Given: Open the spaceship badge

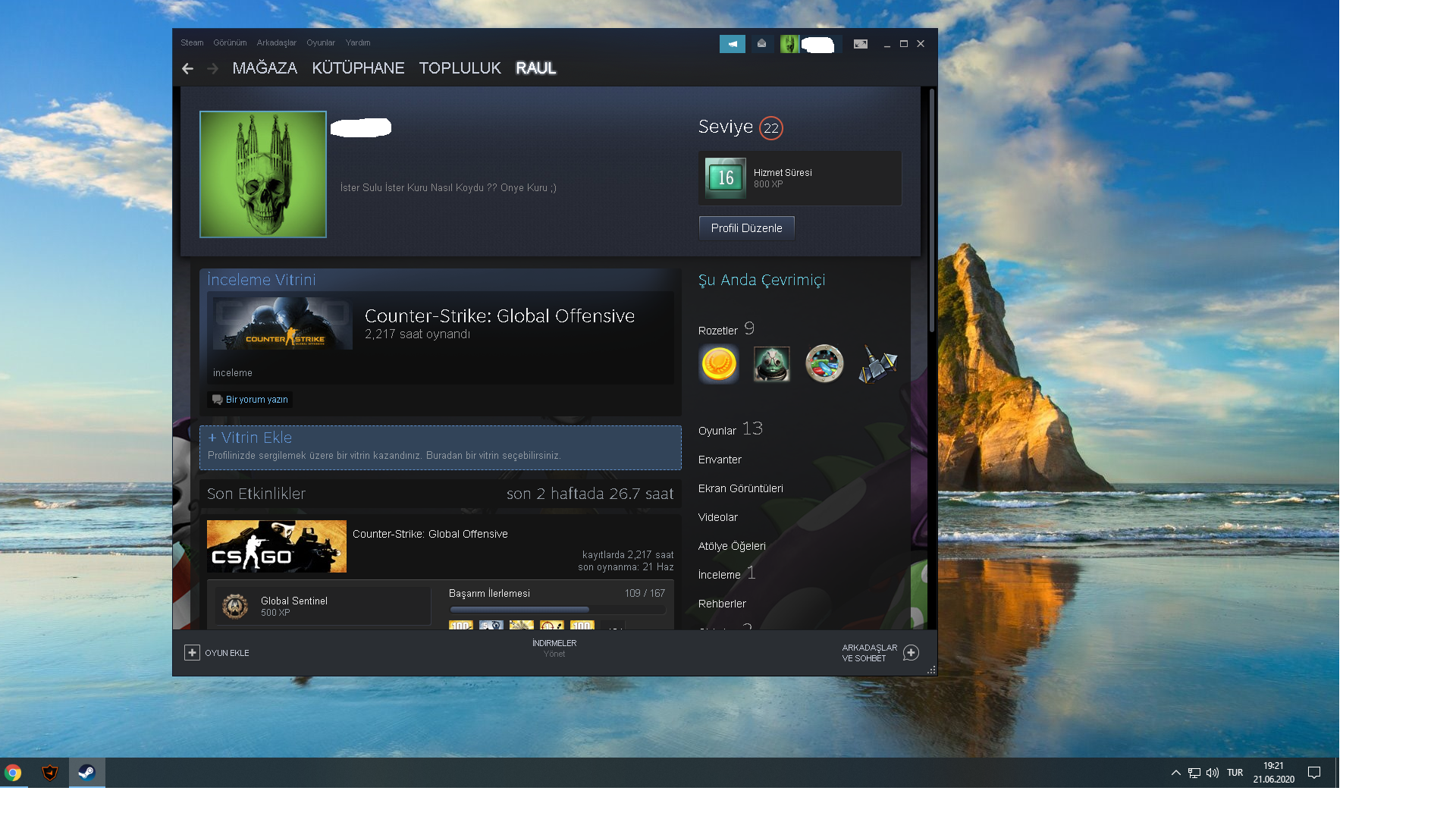Looking at the screenshot, I should click(877, 364).
